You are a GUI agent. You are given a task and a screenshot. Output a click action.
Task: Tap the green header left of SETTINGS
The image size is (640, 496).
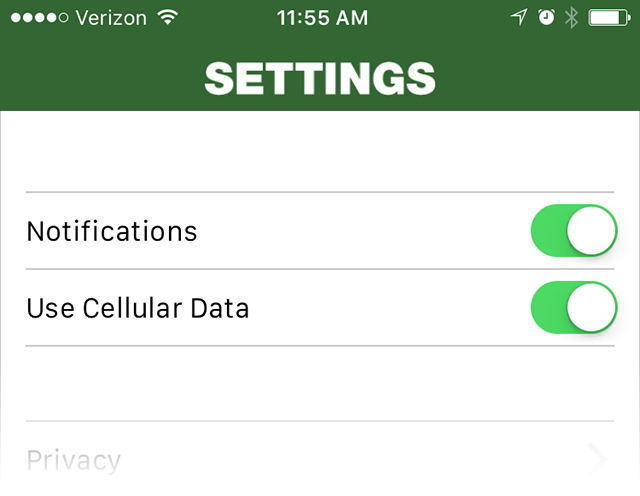tap(100, 77)
